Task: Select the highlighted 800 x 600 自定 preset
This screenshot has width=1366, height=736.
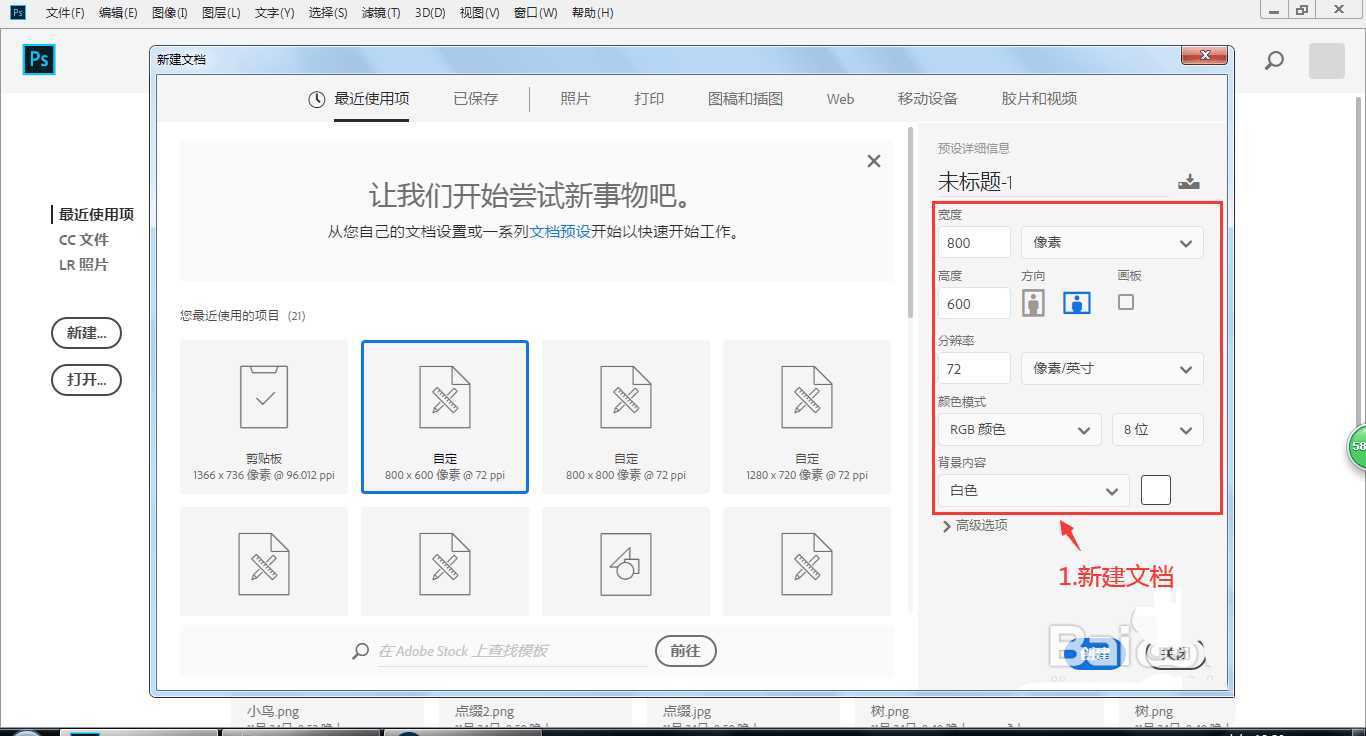Action: [x=444, y=415]
